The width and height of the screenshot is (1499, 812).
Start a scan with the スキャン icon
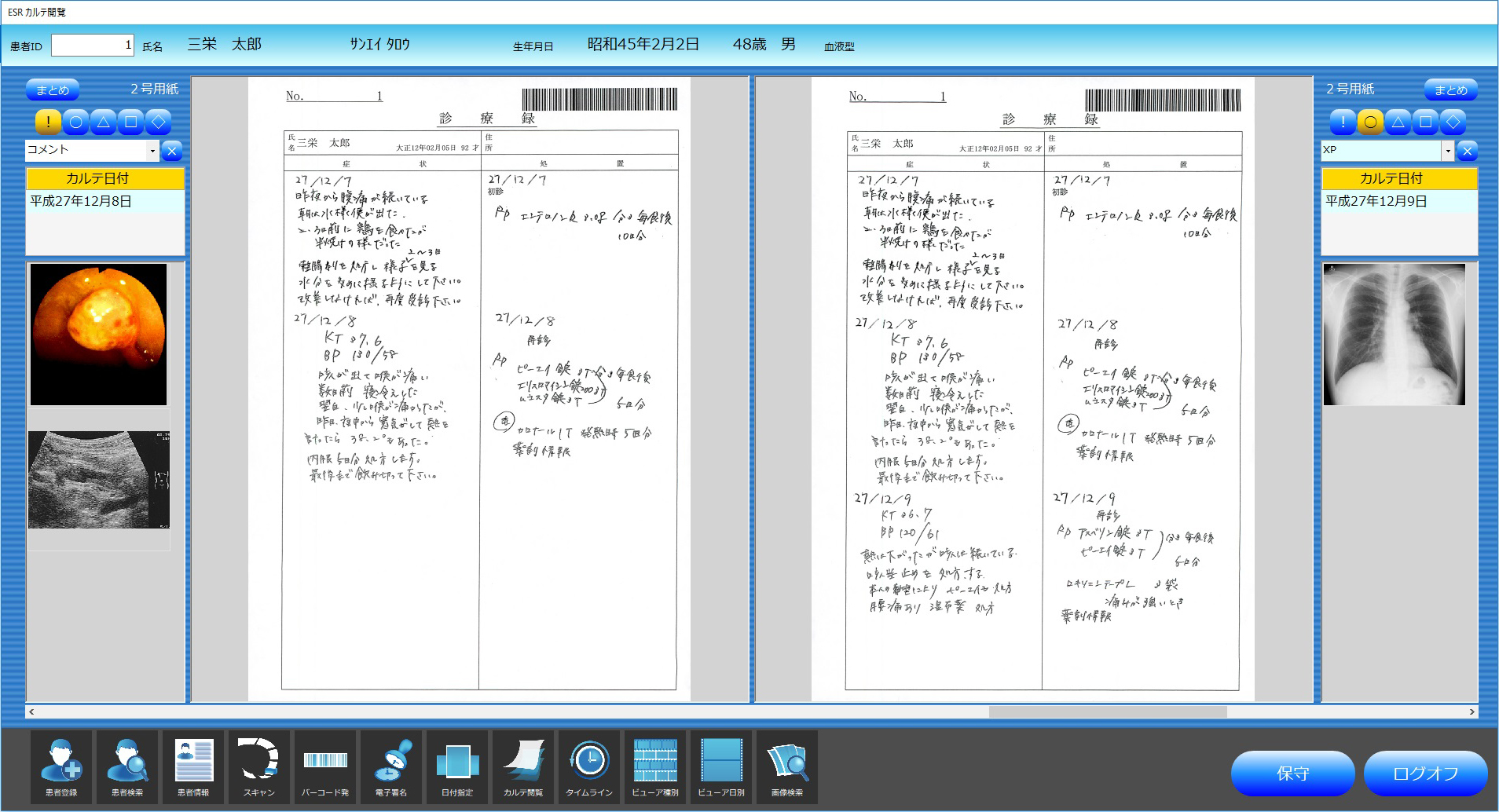click(x=259, y=766)
